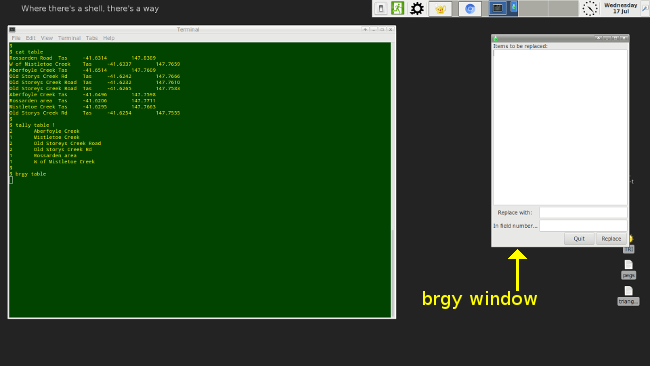This screenshot has width=650, height=366.
Task: Open the Terminal menu in menu bar
Action: pyautogui.click(x=69, y=38)
